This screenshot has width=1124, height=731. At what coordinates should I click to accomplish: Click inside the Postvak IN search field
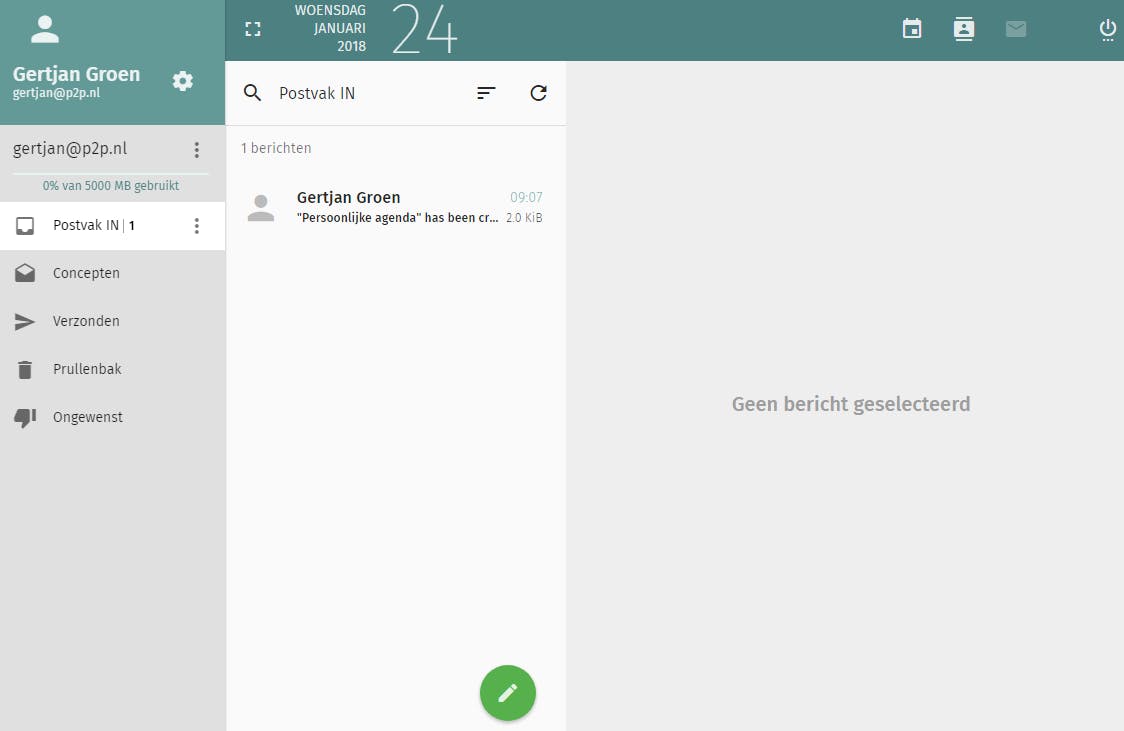click(330, 93)
